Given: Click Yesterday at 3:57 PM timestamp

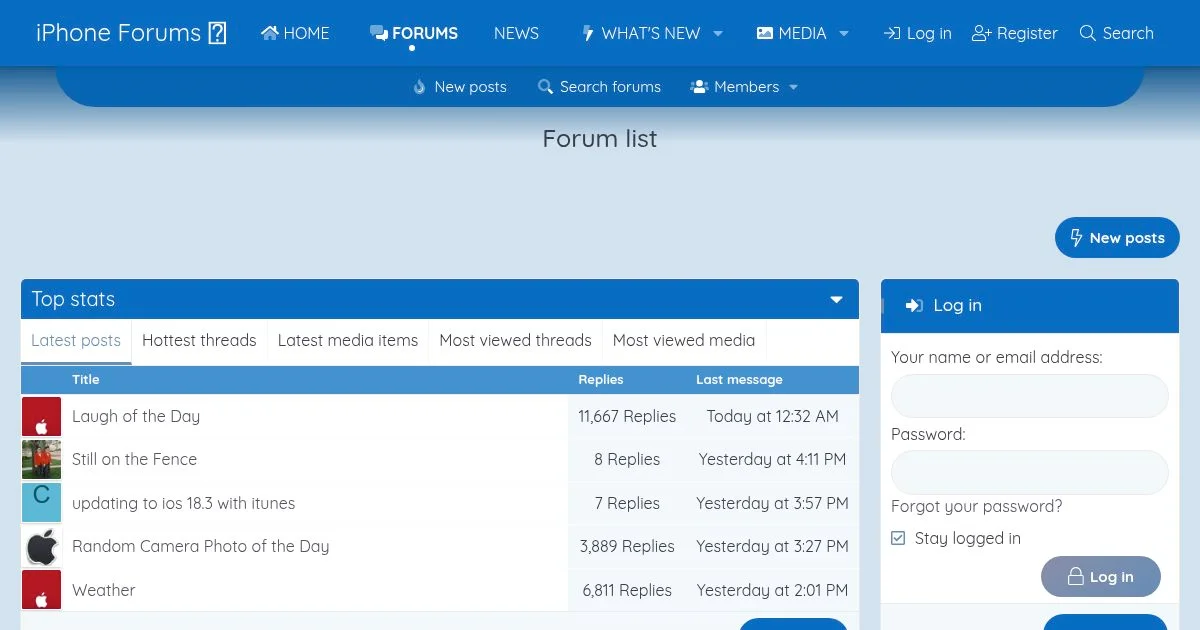Looking at the screenshot, I should point(772,503).
